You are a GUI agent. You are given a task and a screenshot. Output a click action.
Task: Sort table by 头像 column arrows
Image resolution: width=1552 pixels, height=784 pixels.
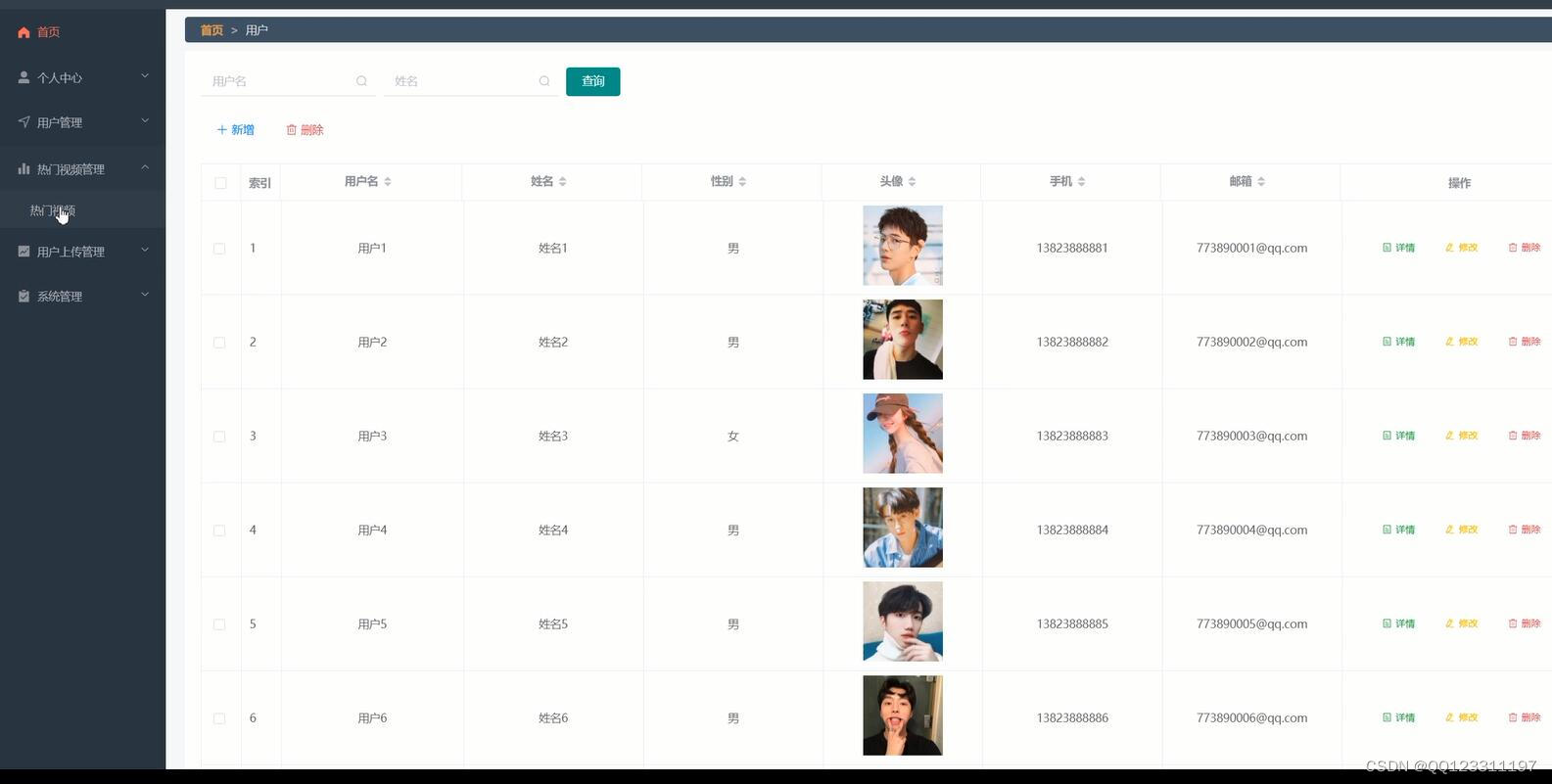[x=912, y=181]
